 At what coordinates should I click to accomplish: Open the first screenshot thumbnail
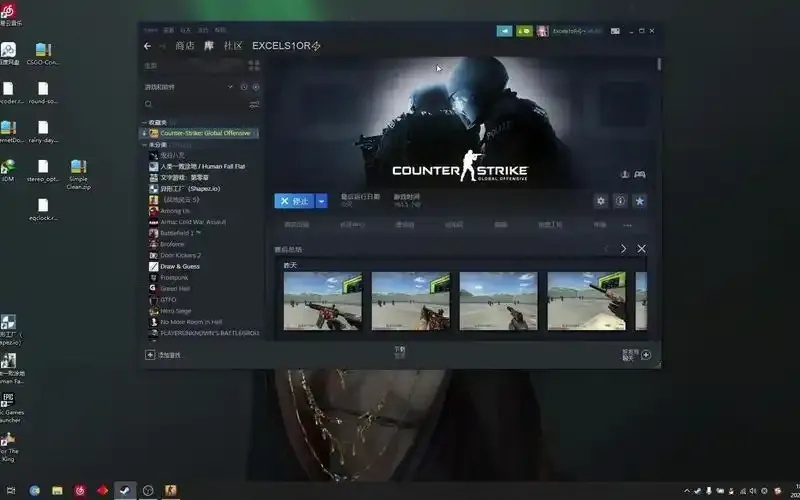323,301
